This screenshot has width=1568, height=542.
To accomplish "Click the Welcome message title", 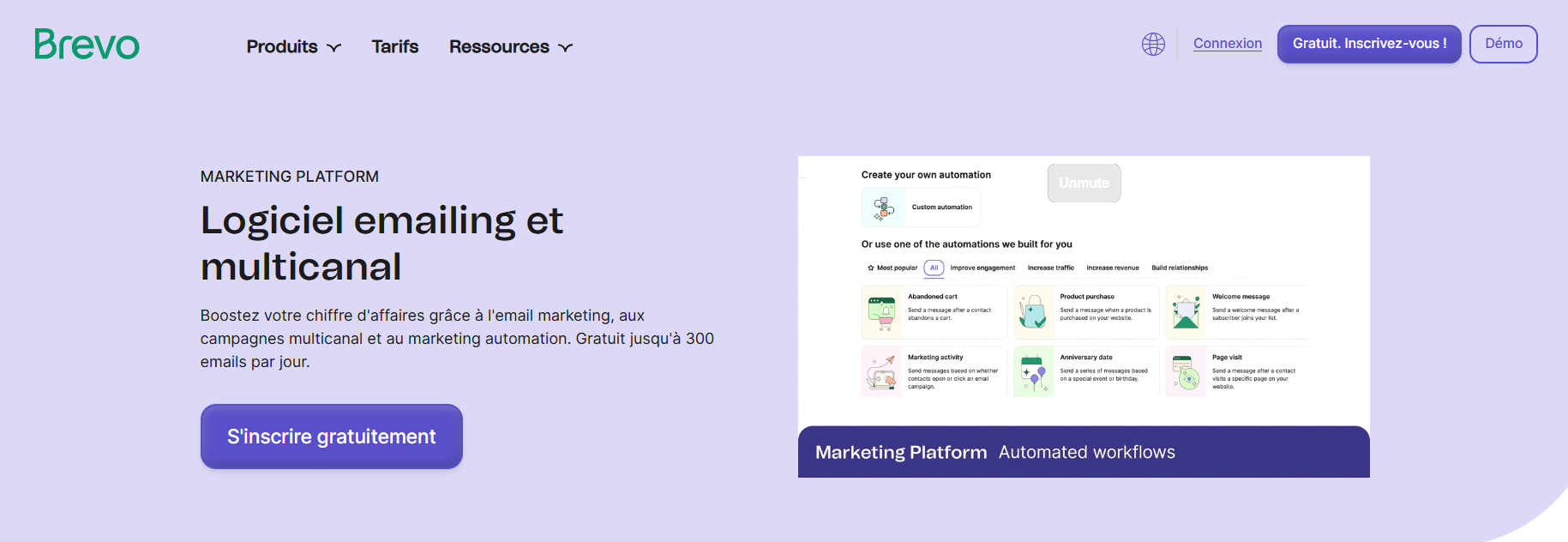I will coord(1241,297).
